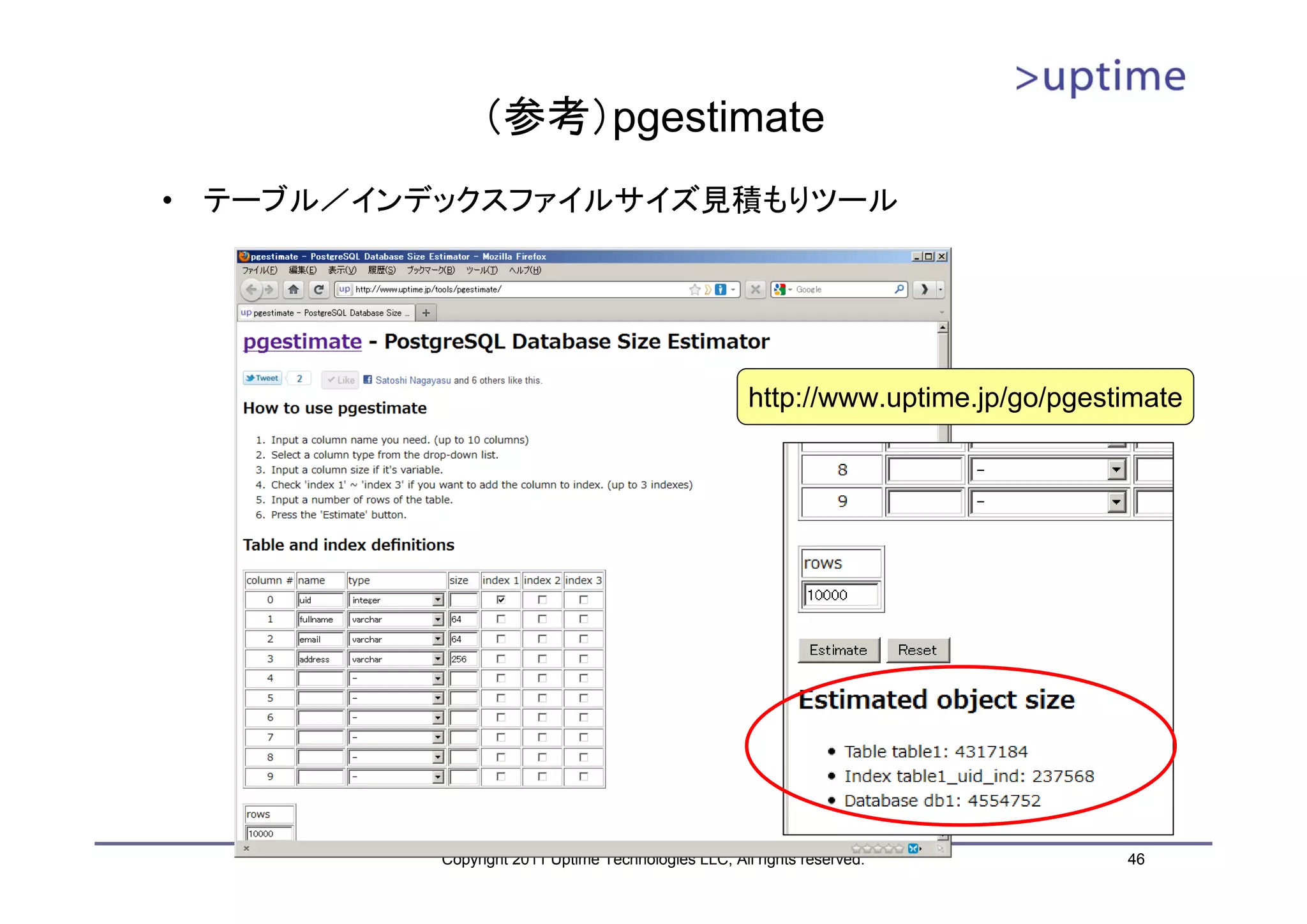Open type dropdown for fullname row
Image resolution: width=1307 pixels, height=924 pixels.
[396, 620]
